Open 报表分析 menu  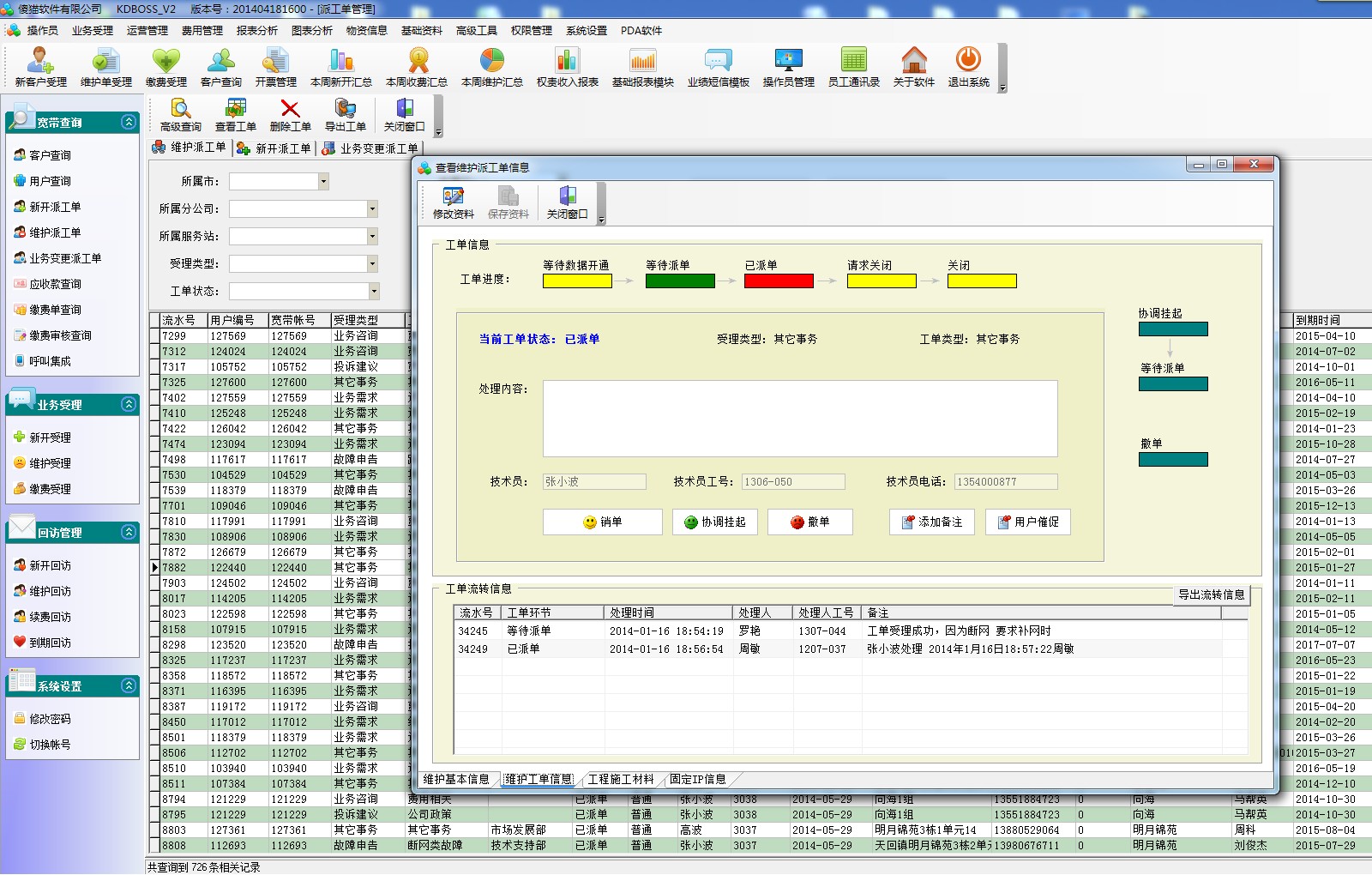click(257, 30)
